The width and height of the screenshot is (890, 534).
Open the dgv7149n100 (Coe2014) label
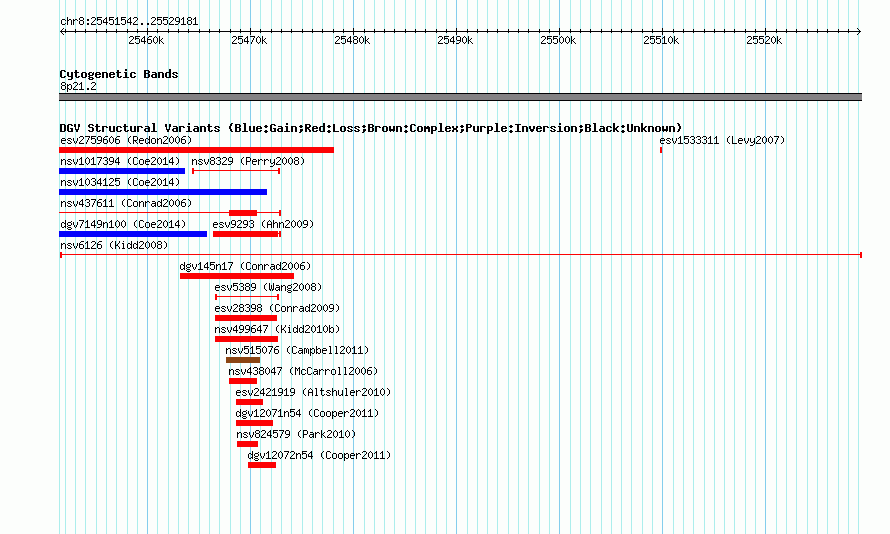pos(123,224)
